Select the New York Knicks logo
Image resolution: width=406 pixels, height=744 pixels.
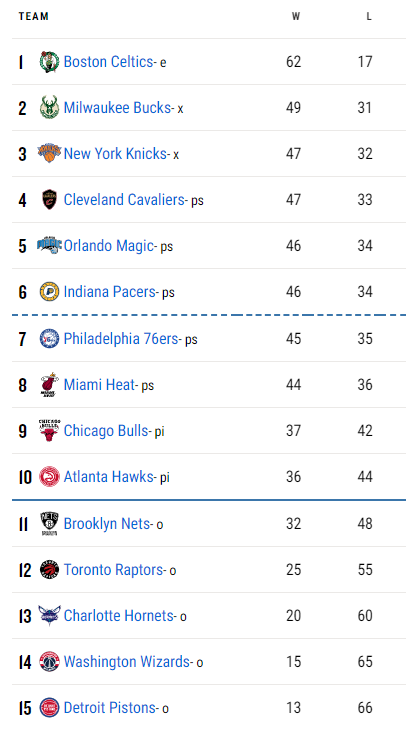[x=49, y=154]
